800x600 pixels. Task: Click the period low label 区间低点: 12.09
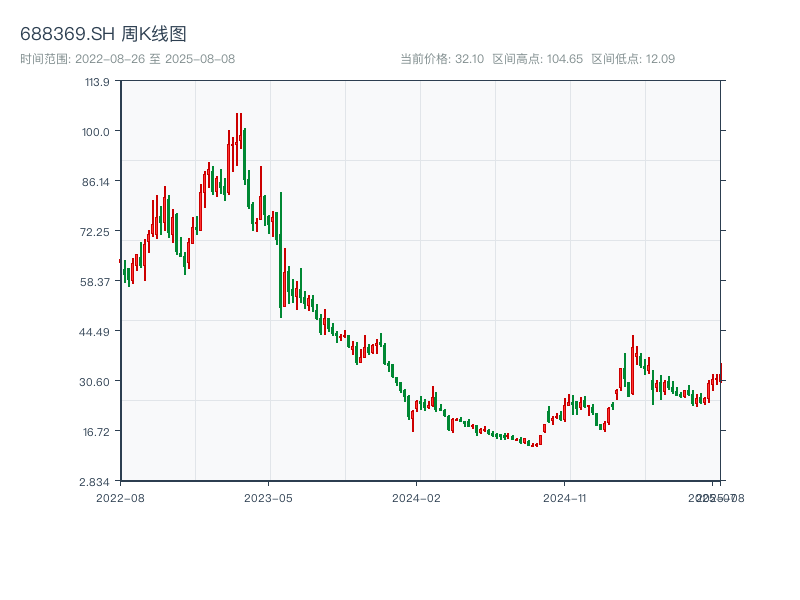[x=633, y=59]
